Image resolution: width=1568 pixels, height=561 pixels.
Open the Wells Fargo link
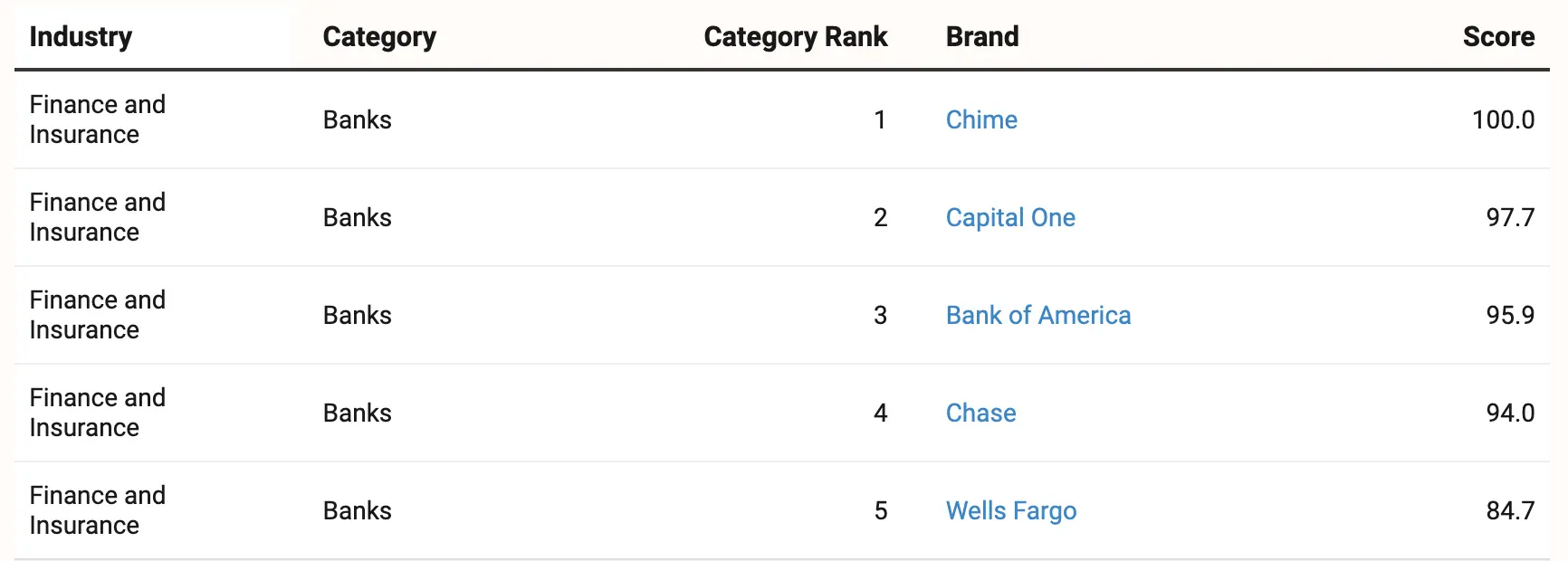click(x=1011, y=510)
